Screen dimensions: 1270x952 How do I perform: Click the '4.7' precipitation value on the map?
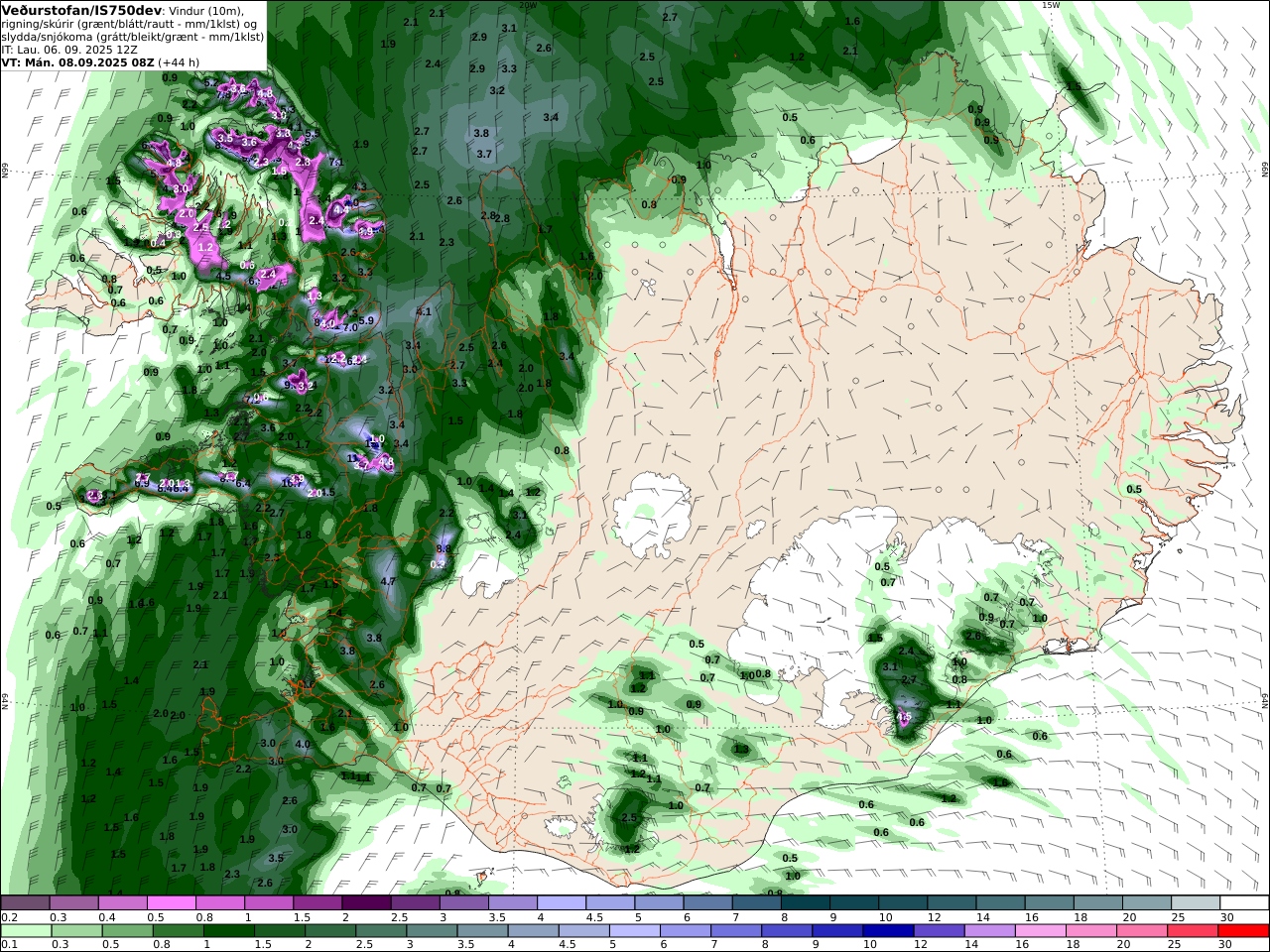tap(388, 581)
